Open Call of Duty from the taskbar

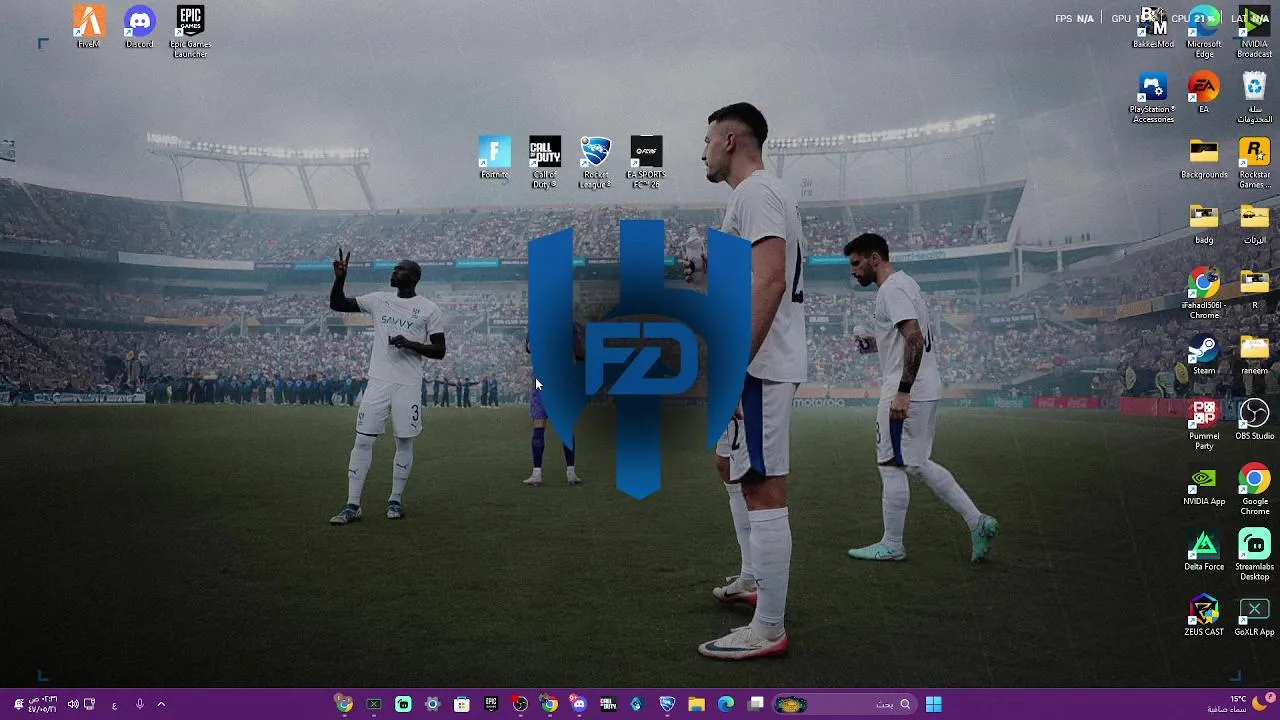(608, 704)
